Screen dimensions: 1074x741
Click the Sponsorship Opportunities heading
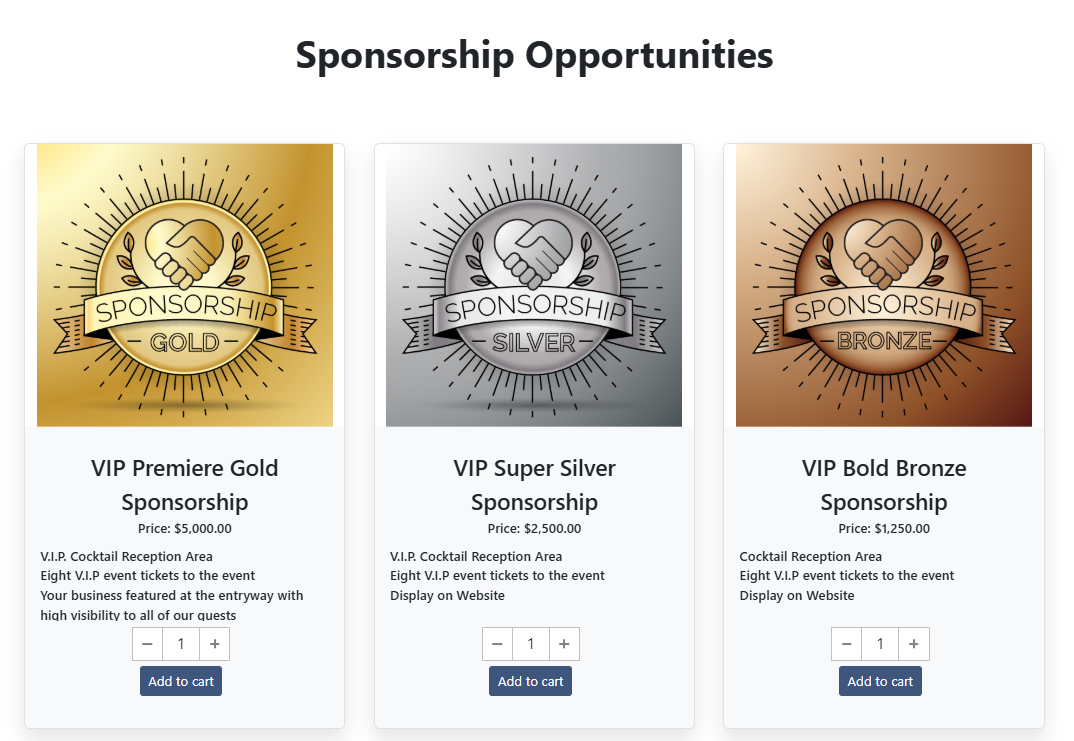tap(533, 56)
